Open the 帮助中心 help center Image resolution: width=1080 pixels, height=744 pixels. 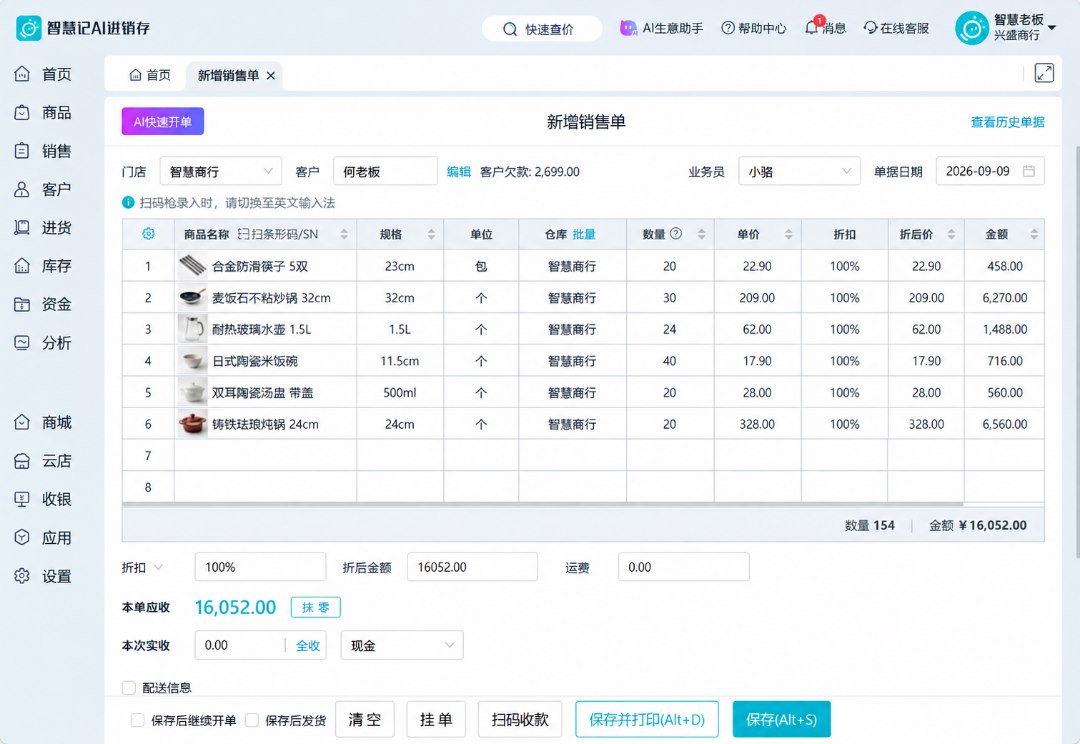[x=754, y=28]
